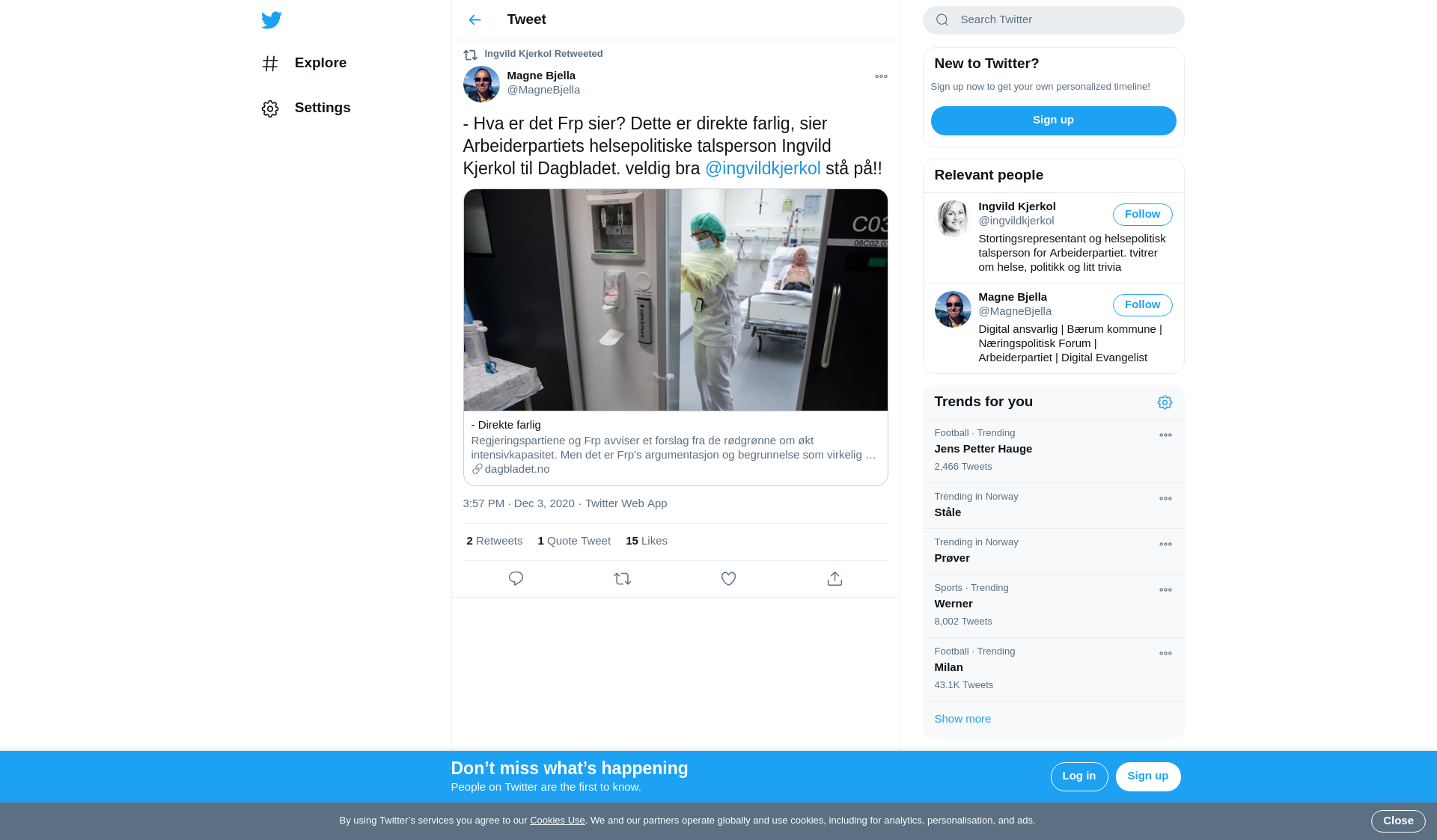Open options for Milan trend
The image size is (1437, 840).
click(x=1165, y=654)
